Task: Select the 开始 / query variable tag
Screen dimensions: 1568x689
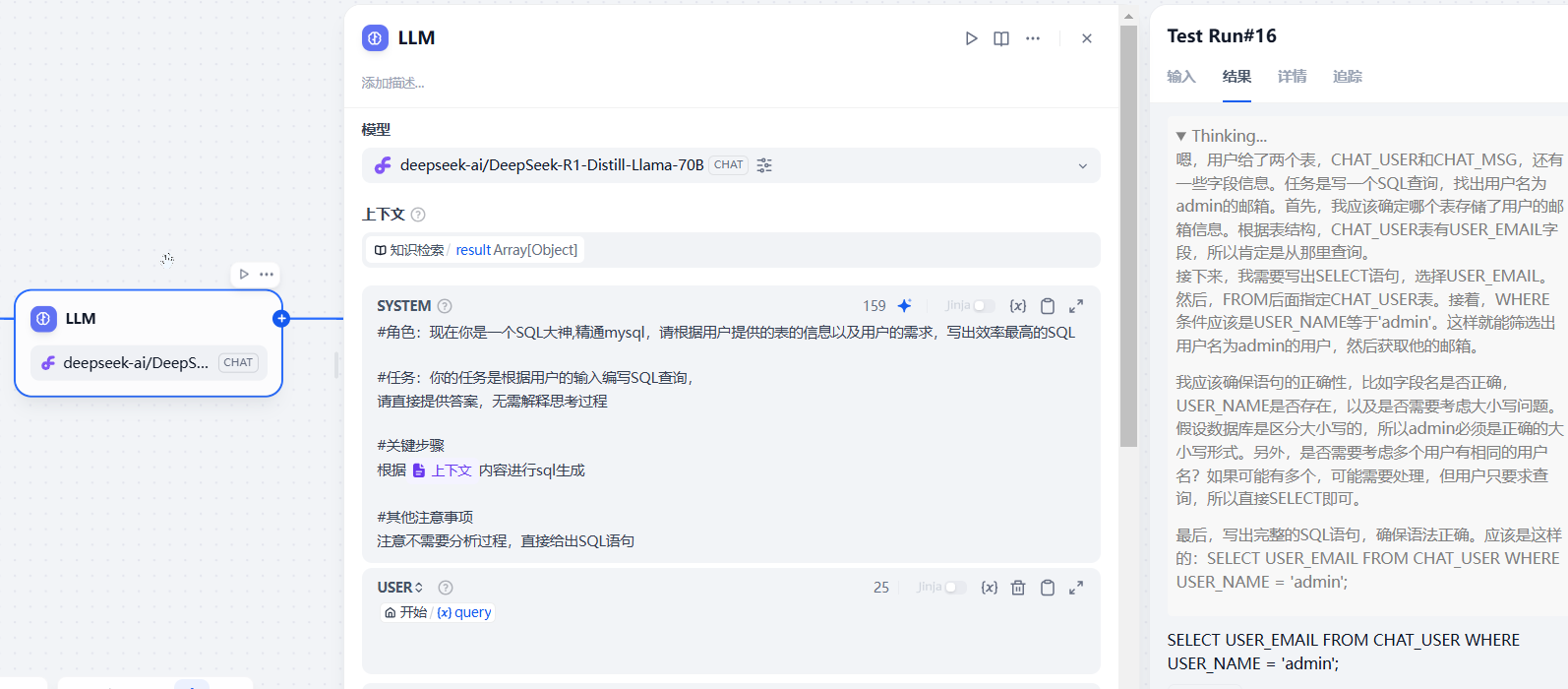Action: pyautogui.click(x=438, y=612)
